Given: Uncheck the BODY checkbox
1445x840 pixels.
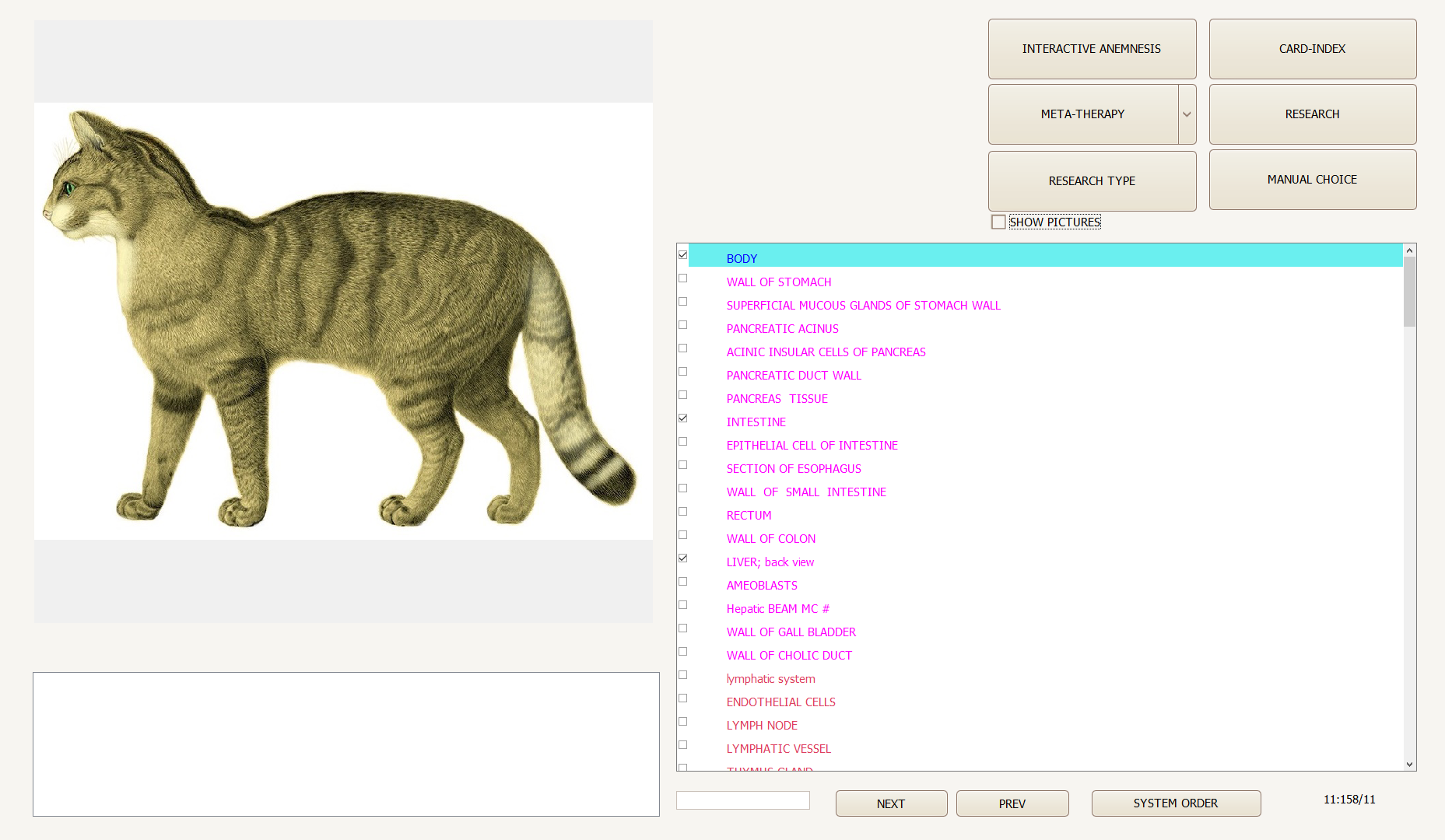Looking at the screenshot, I should (682, 255).
